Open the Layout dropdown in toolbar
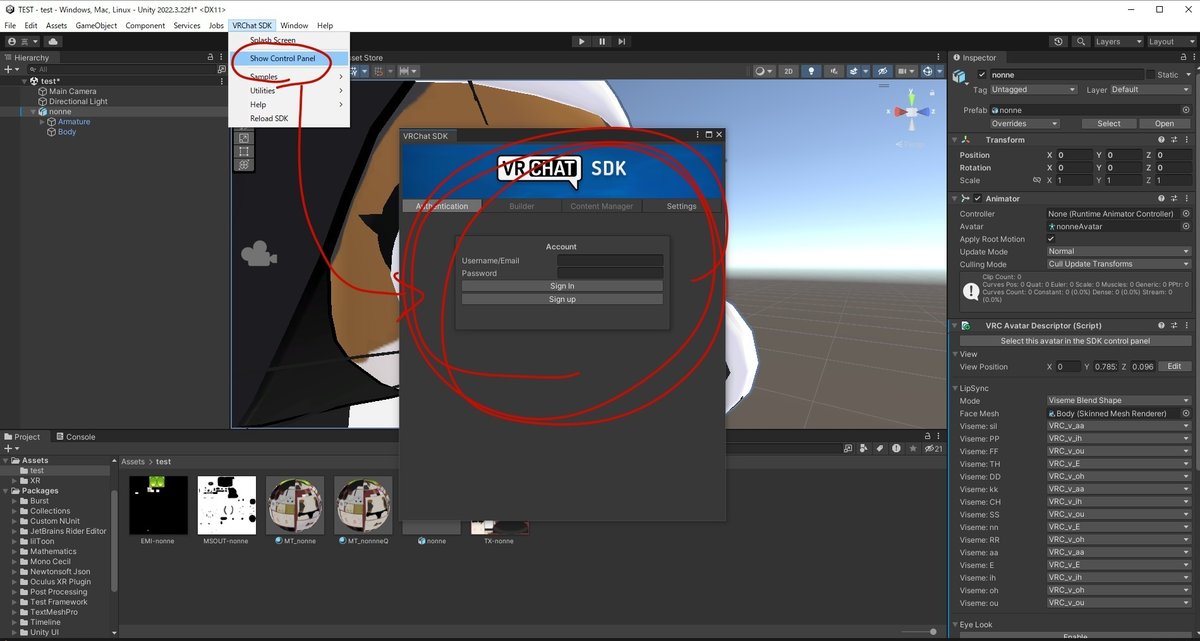1200x641 pixels. [1170, 42]
